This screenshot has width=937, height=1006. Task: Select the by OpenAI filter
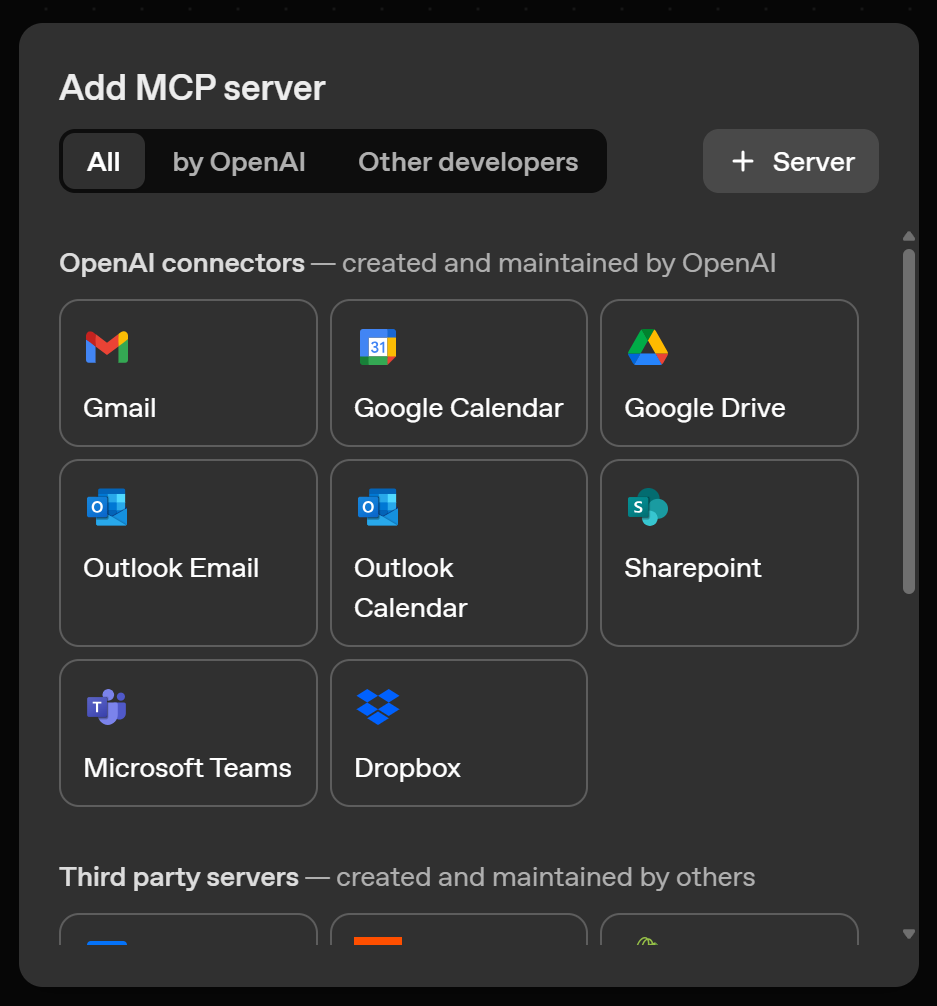pyautogui.click(x=238, y=161)
